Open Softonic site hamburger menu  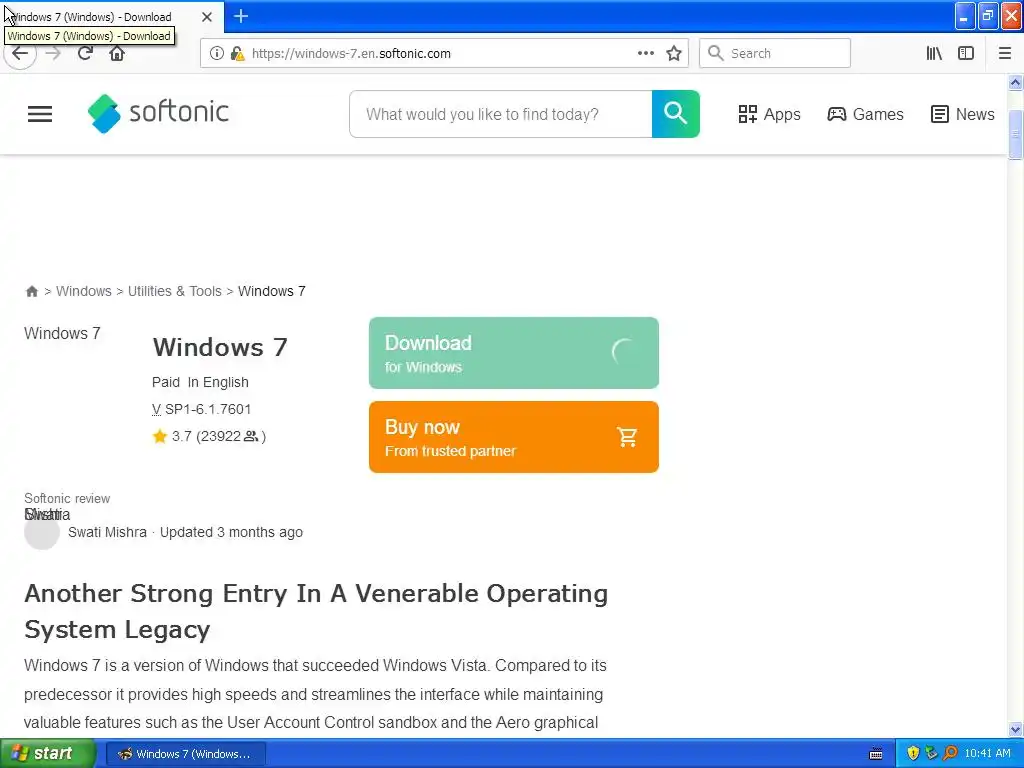40,114
